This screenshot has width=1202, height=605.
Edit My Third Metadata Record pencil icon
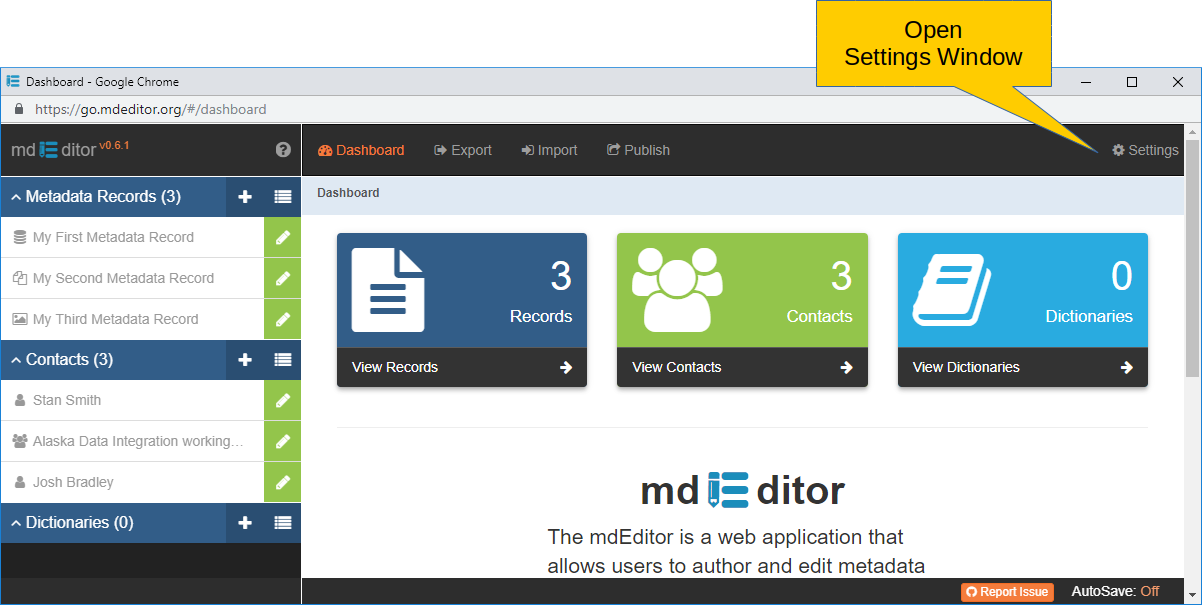283,319
